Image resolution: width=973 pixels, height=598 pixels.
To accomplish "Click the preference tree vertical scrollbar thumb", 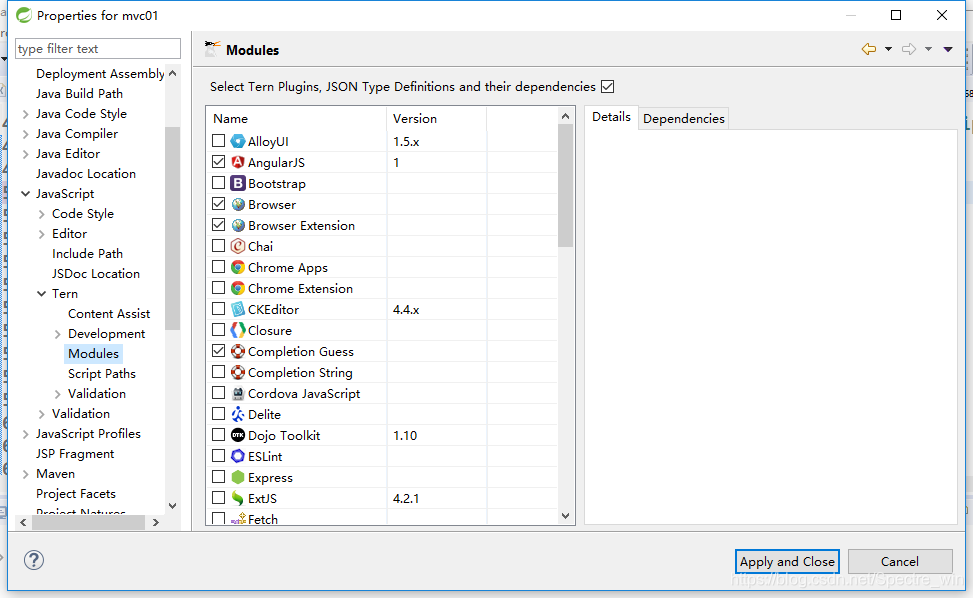I will pyautogui.click(x=173, y=228).
